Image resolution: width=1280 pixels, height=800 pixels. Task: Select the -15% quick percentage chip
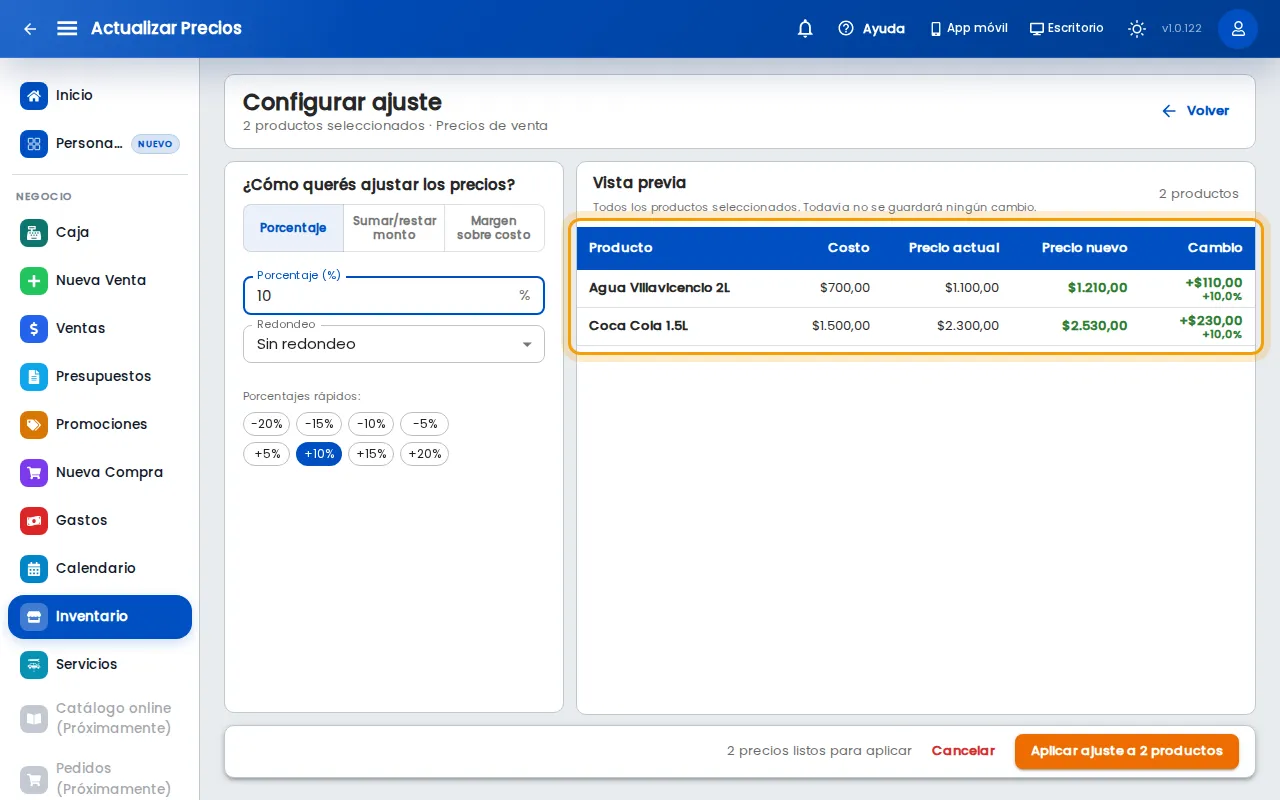(319, 424)
